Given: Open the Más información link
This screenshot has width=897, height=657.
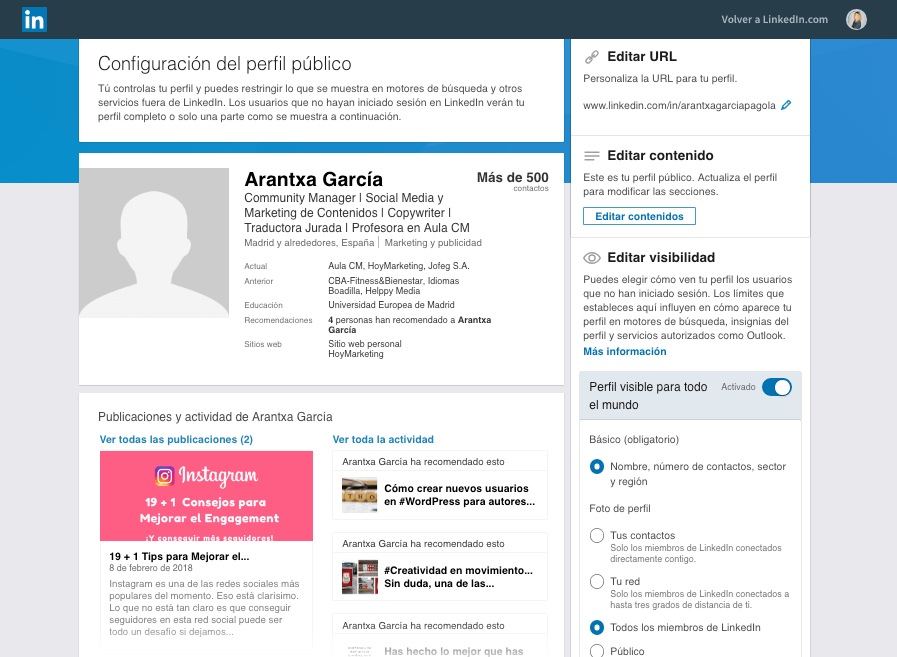Looking at the screenshot, I should click(x=624, y=351).
